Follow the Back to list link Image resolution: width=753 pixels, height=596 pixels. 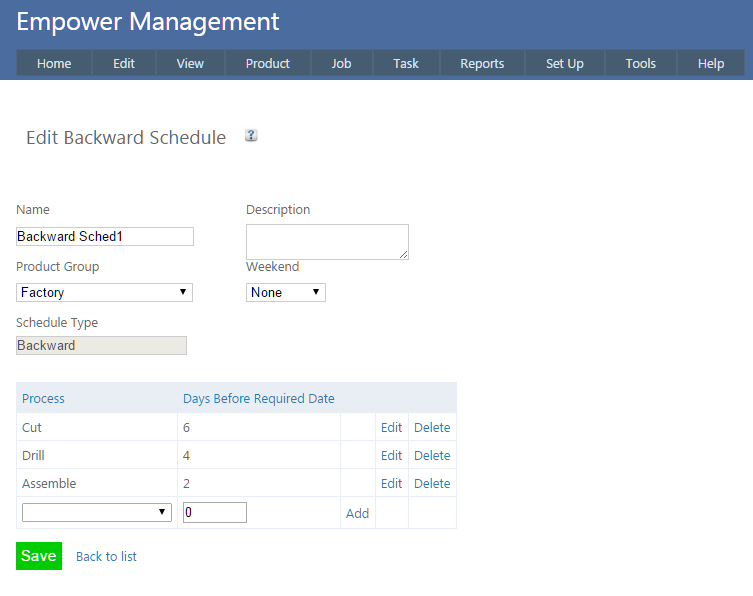pyautogui.click(x=106, y=556)
